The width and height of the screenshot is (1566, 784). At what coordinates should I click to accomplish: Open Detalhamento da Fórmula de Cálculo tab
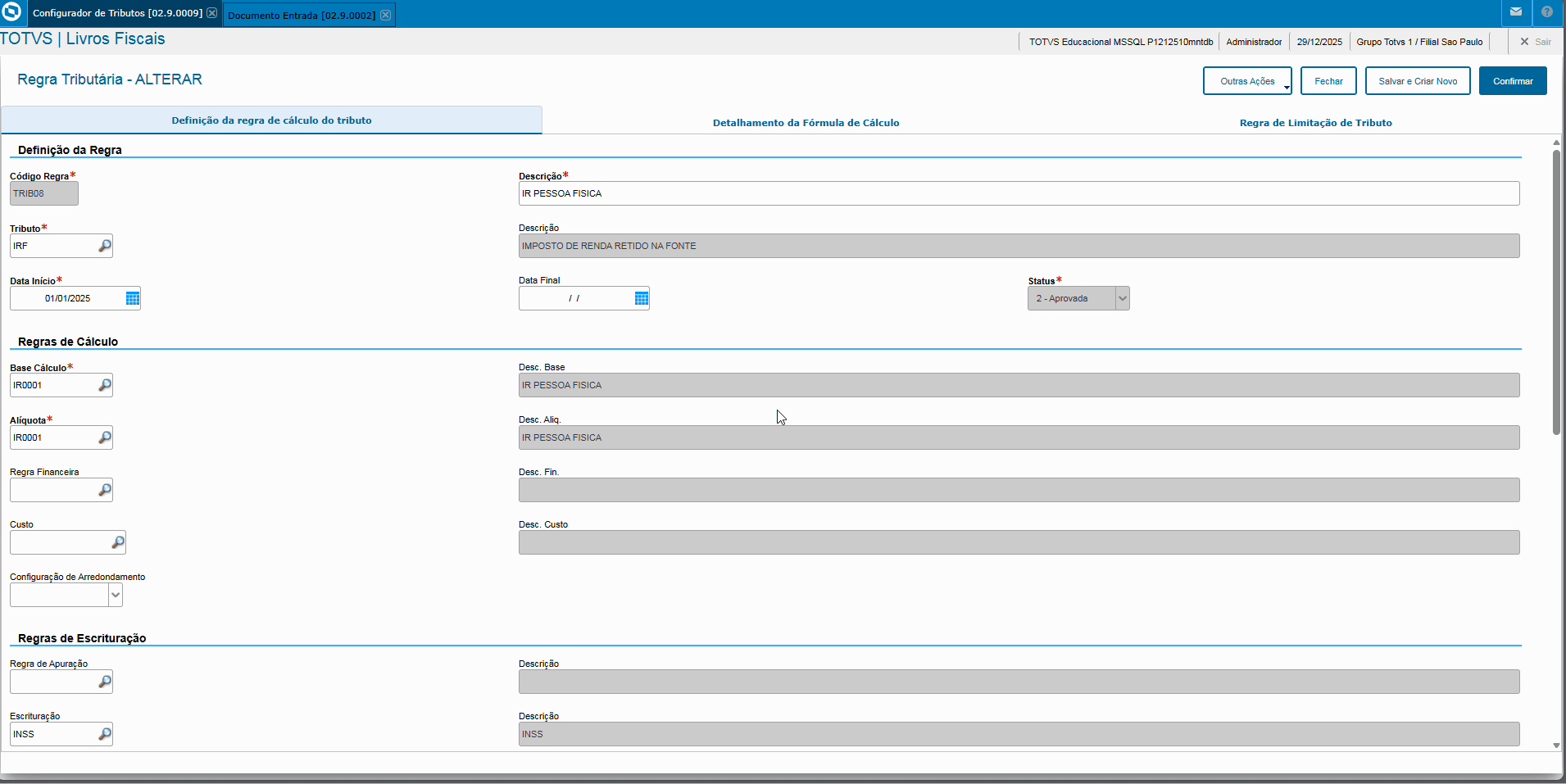pyautogui.click(x=806, y=123)
